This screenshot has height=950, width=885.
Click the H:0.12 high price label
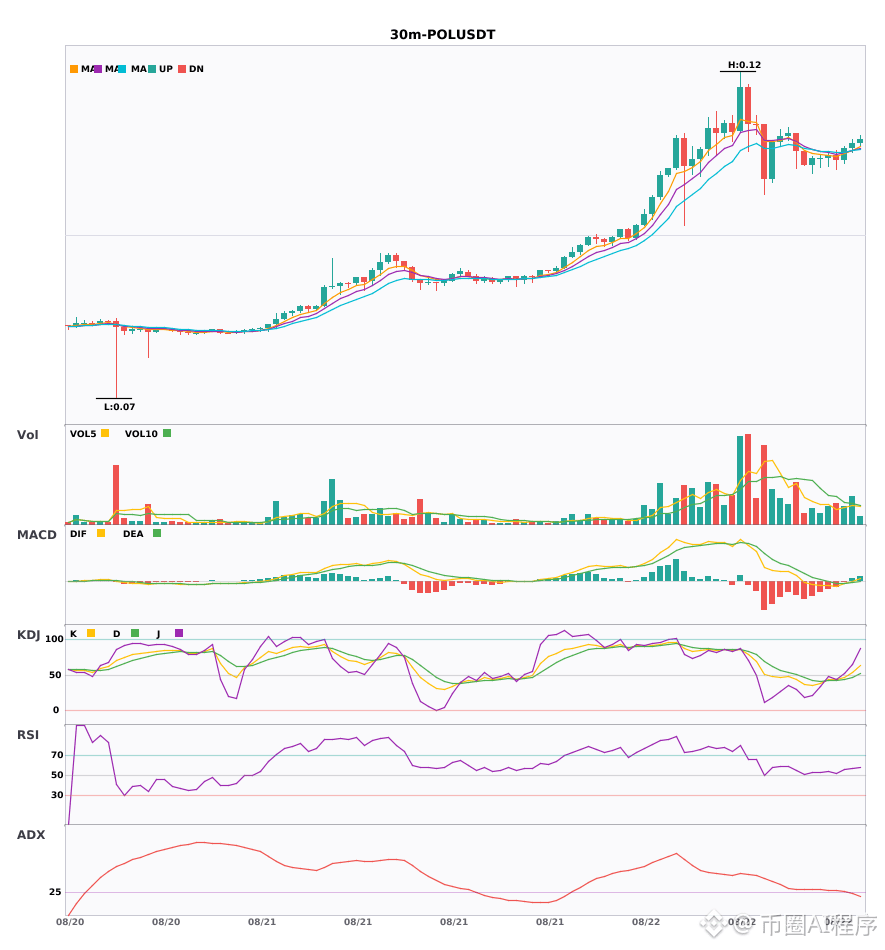[744, 65]
